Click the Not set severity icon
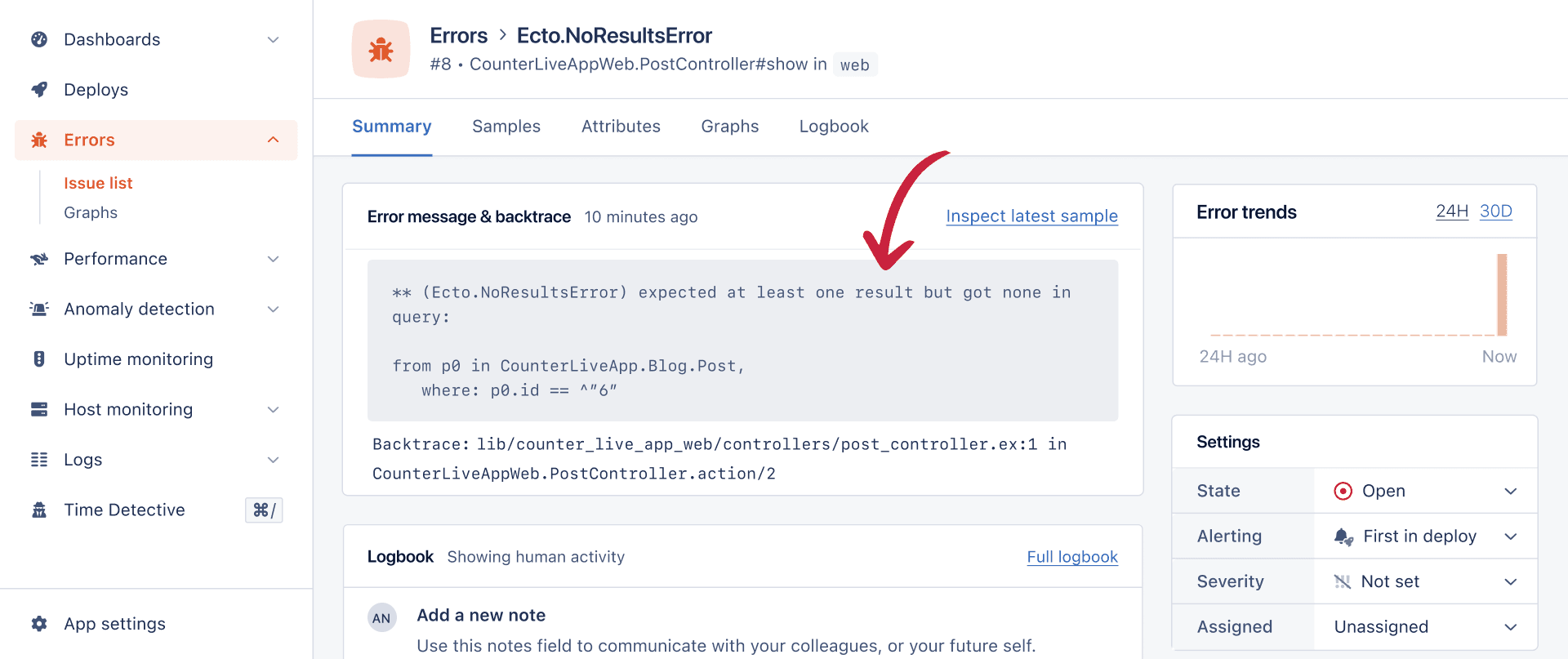The height and width of the screenshot is (659, 1568). pyautogui.click(x=1342, y=581)
